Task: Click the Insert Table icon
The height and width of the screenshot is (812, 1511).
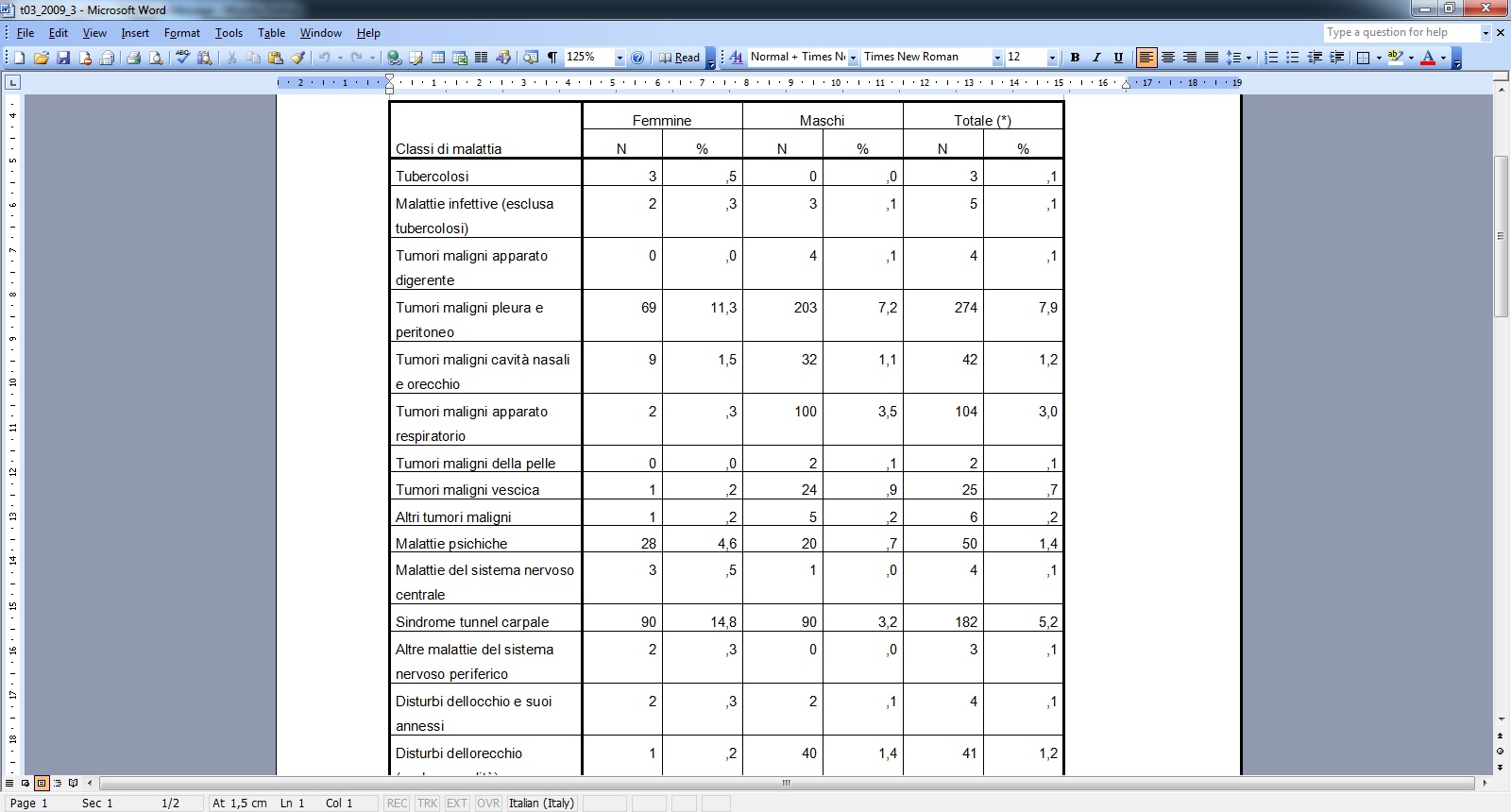Action: (438, 58)
